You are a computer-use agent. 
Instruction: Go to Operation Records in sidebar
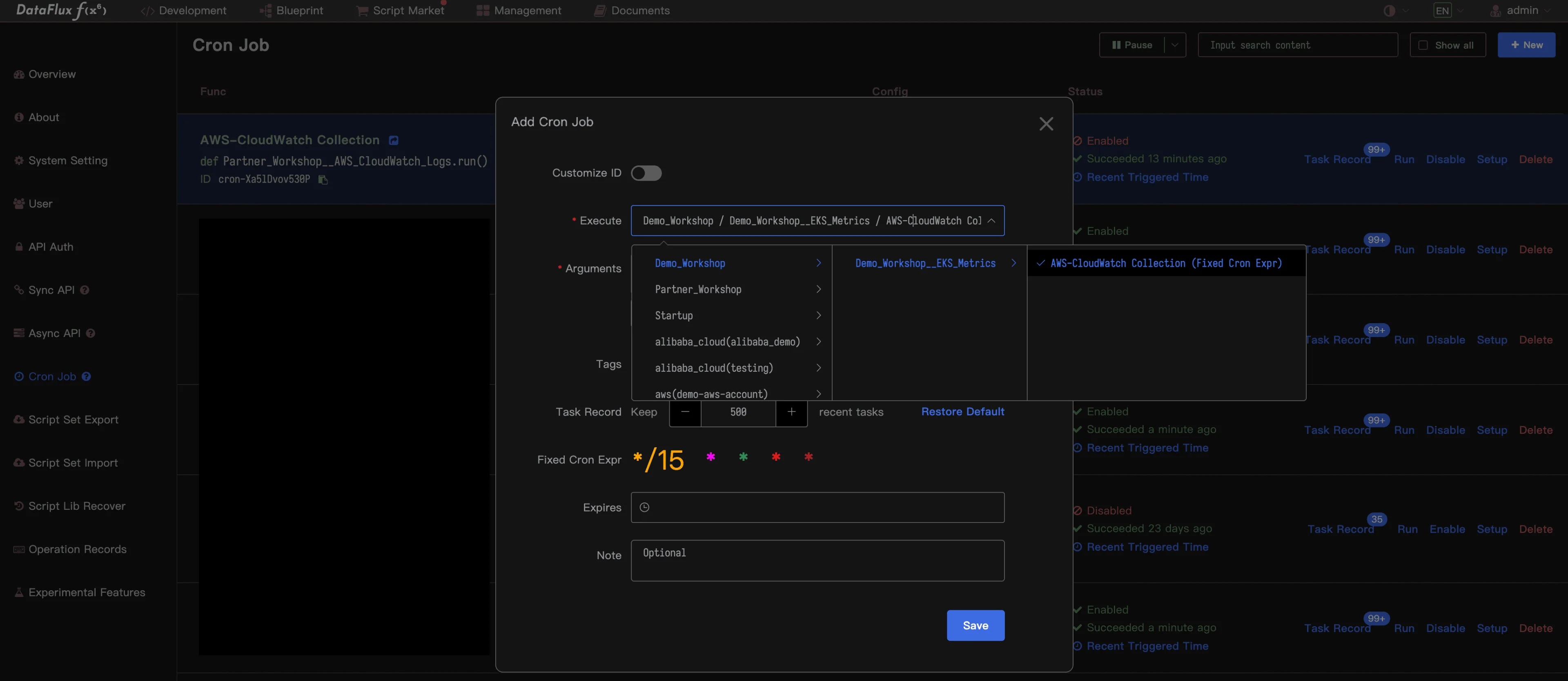click(x=77, y=549)
